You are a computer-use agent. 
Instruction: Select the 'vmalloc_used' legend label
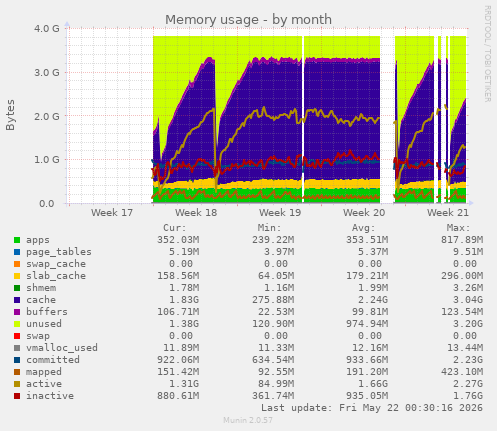[x=62, y=348]
